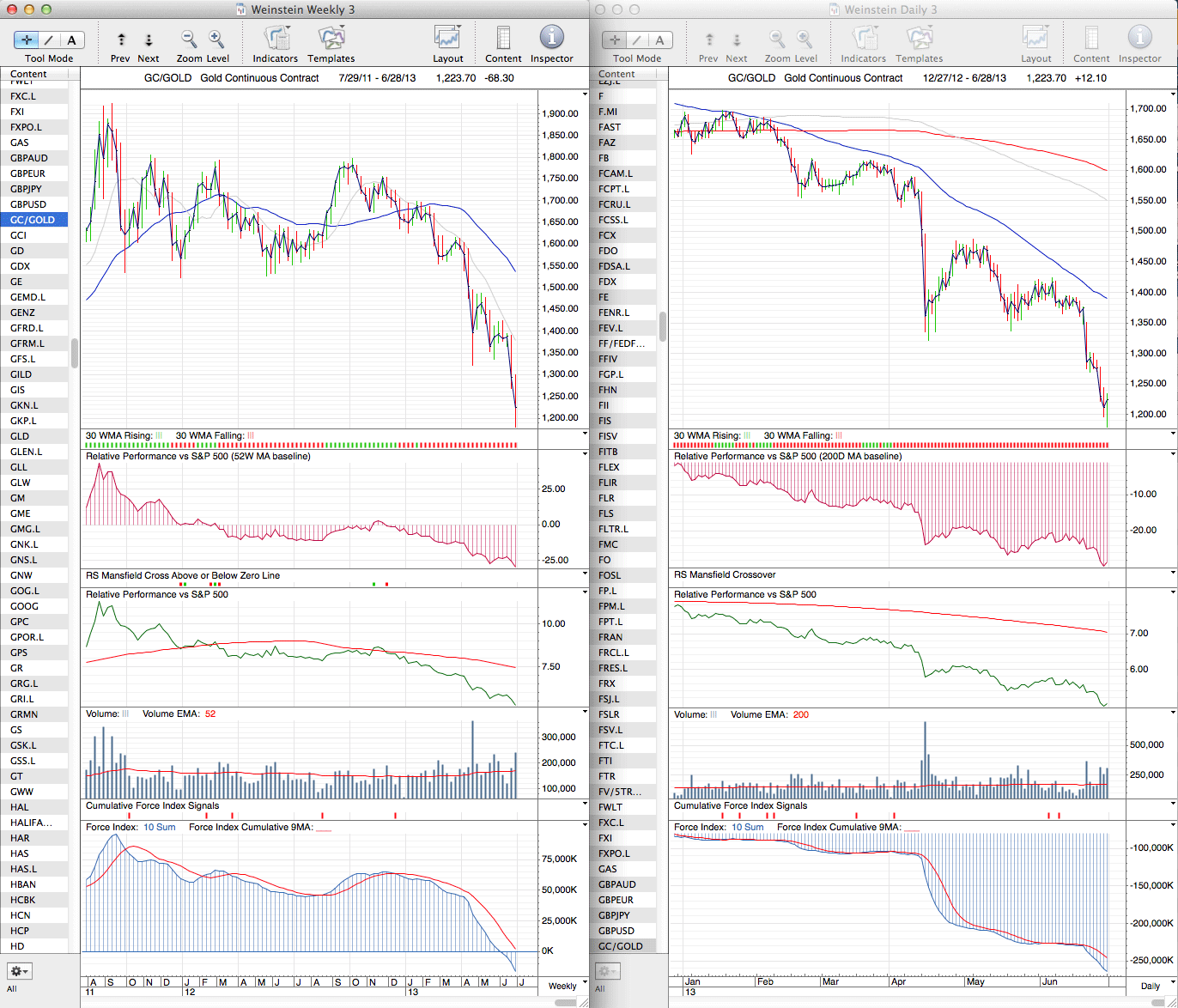Click the zoom in magnifier in Weekly toolbar

point(216,39)
